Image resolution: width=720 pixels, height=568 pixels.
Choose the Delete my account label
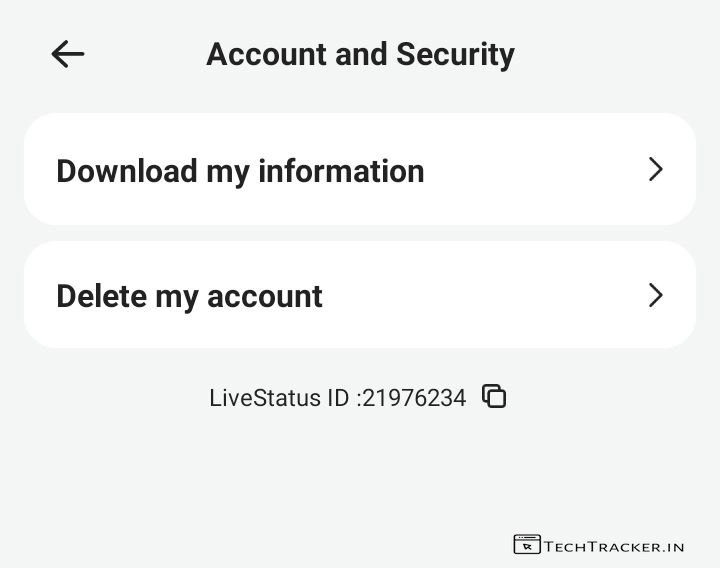[x=189, y=296]
